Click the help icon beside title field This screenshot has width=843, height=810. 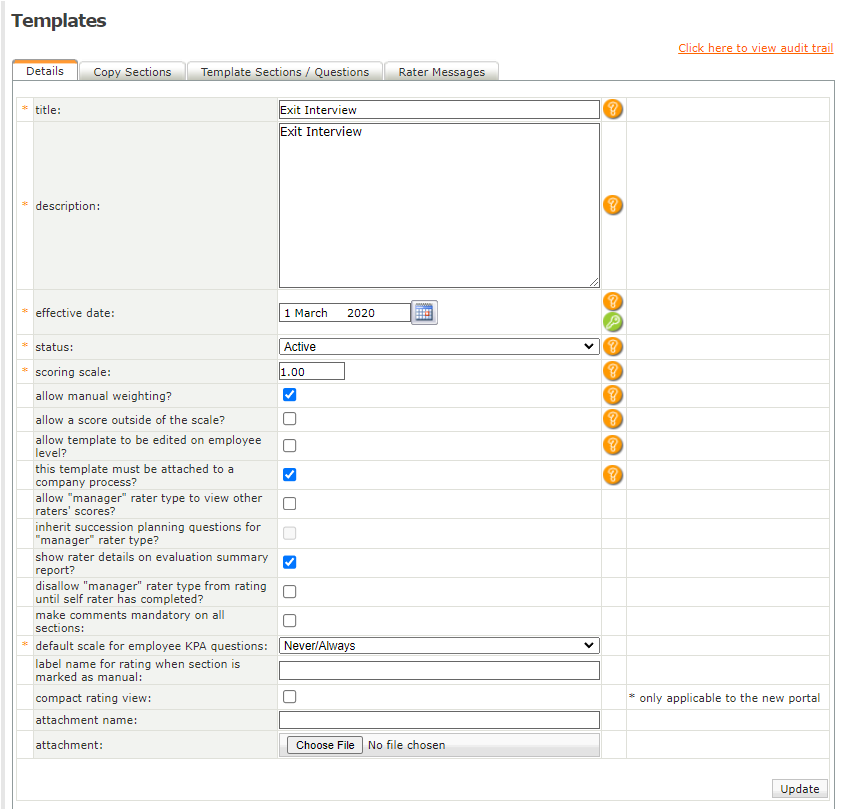613,109
